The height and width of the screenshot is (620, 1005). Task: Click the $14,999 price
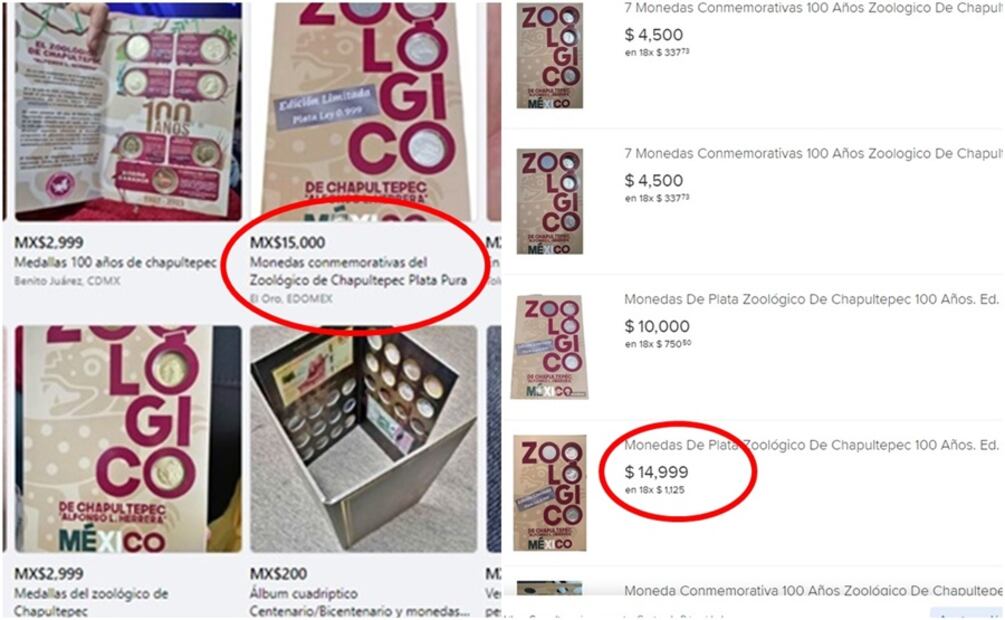[656, 473]
